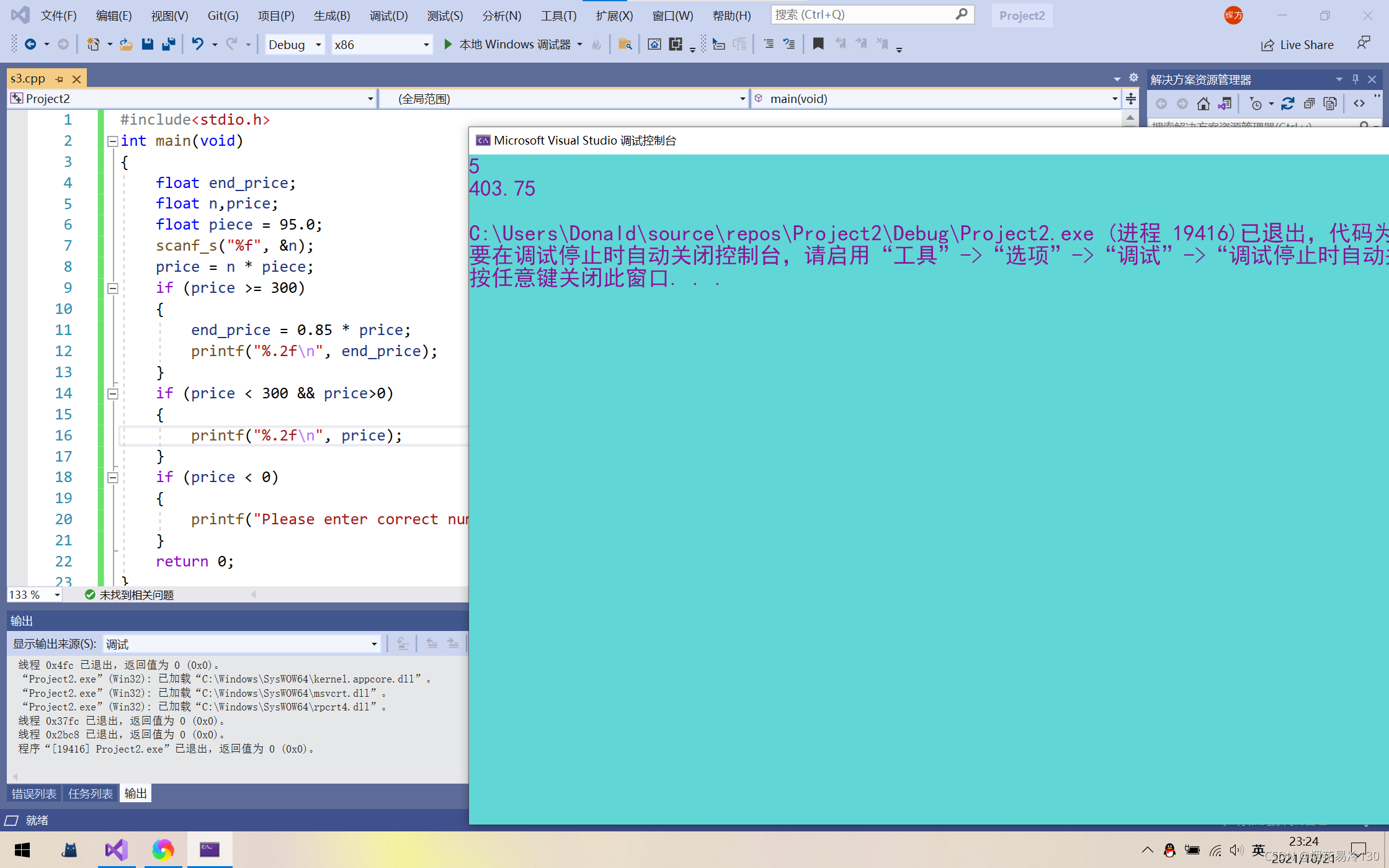Switch to the 任务列表 tab
The image size is (1389, 868).
91,794
